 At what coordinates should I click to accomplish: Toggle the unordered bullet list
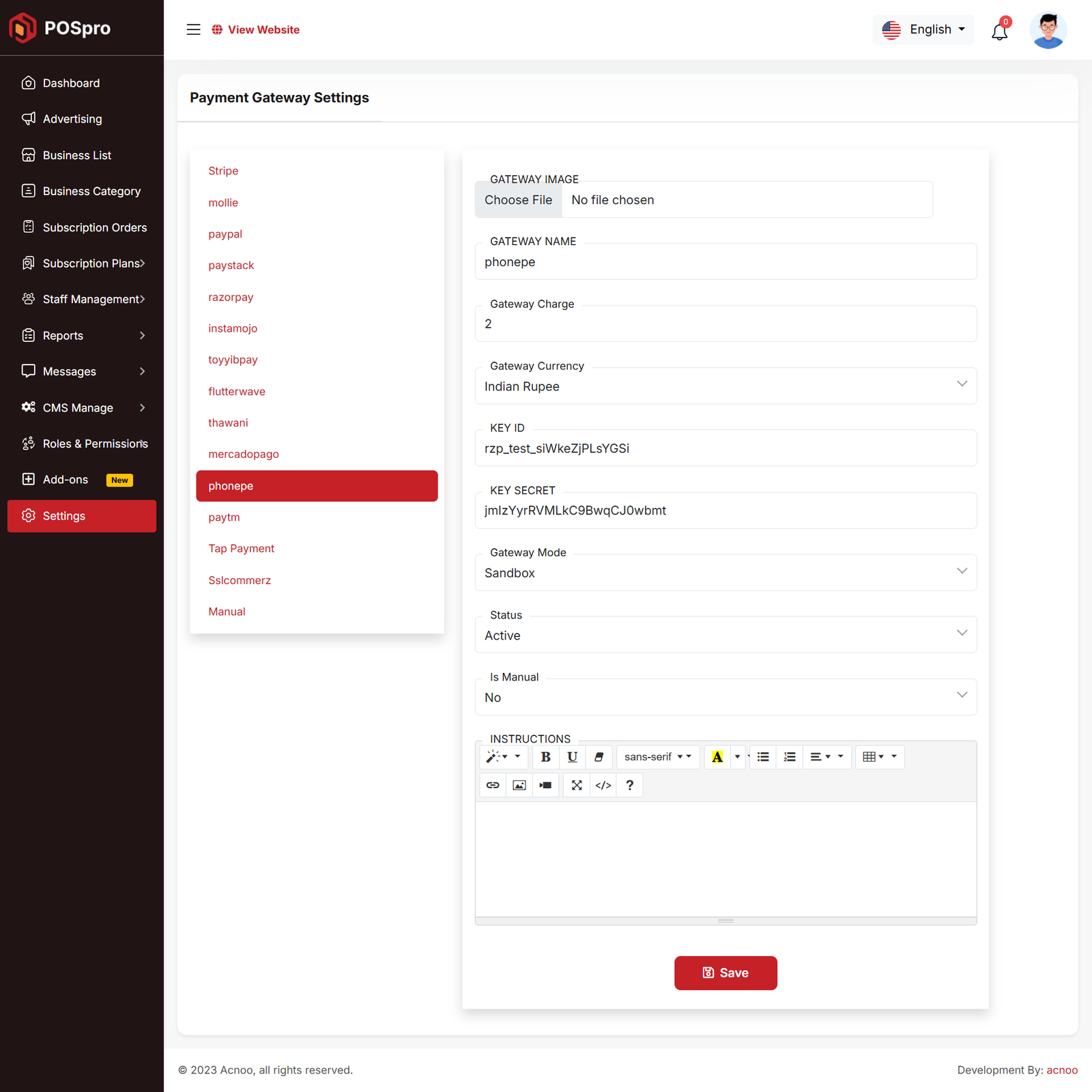click(x=763, y=757)
